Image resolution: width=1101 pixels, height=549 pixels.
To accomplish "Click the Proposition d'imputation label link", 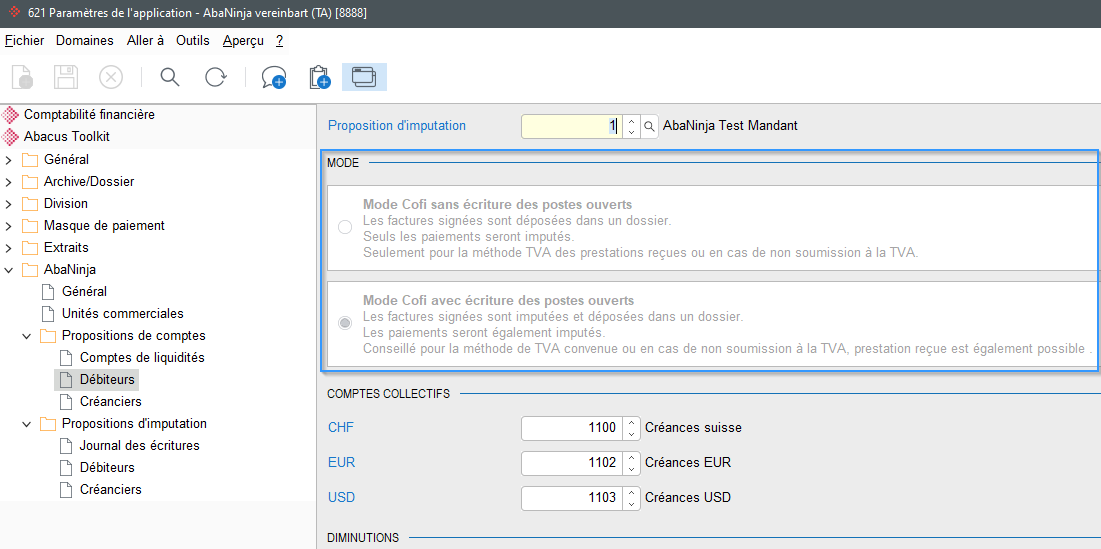I will [x=397, y=126].
